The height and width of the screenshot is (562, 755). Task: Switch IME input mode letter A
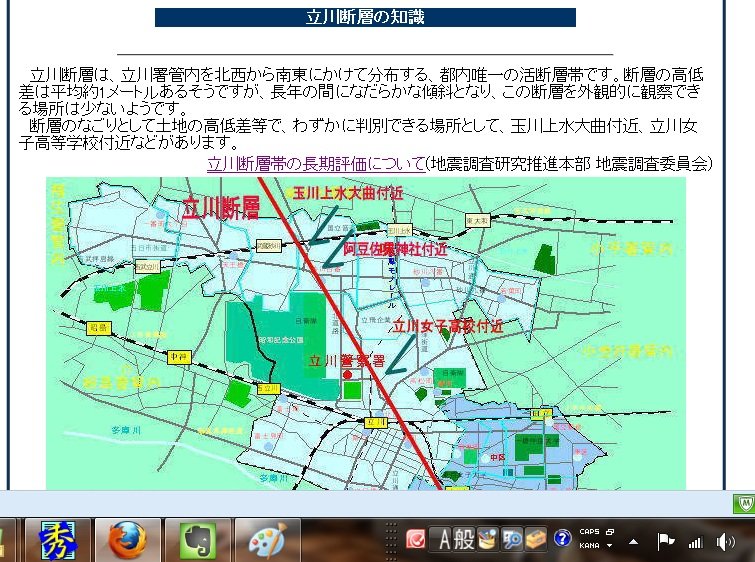[x=444, y=539]
